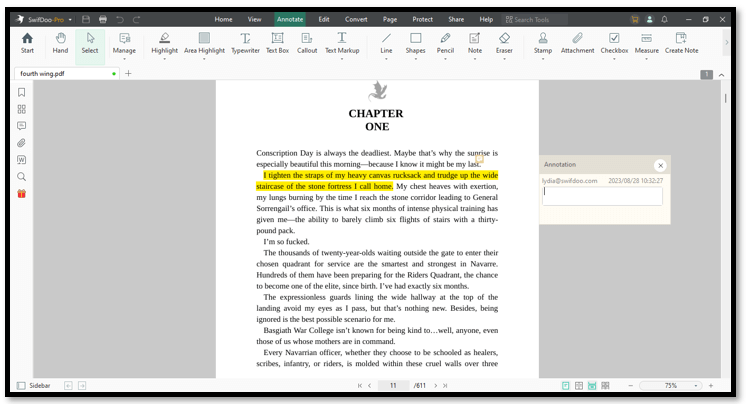
Task: Open the page thumbnails sidebar panel
Action: click(21, 109)
